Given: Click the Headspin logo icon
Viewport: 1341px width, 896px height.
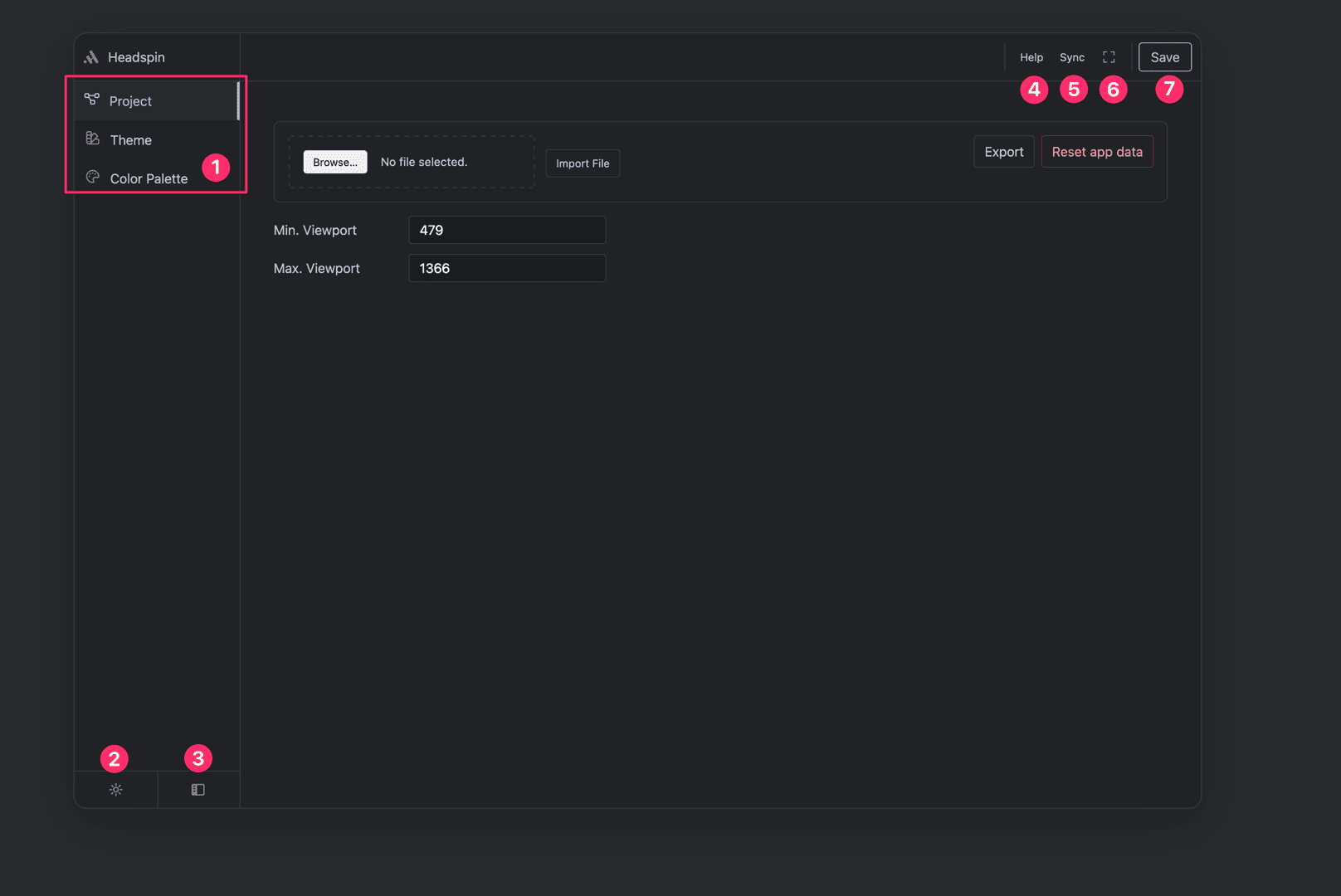Looking at the screenshot, I should click(90, 56).
